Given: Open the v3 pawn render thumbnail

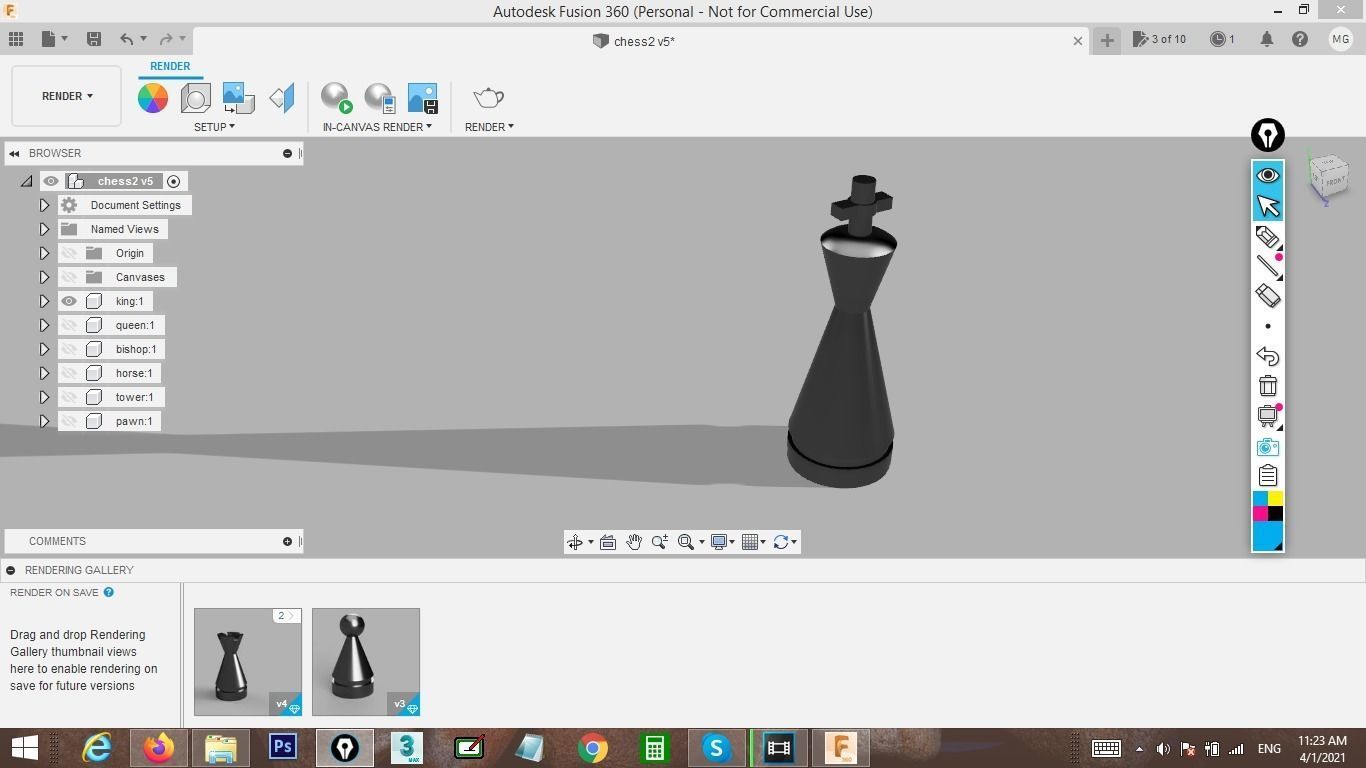Looking at the screenshot, I should 365,661.
